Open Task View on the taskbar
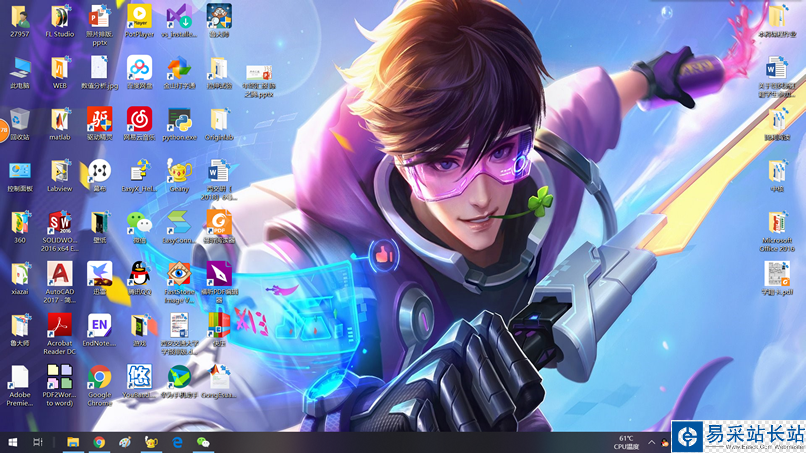This screenshot has height=453, width=806. pos(38,442)
